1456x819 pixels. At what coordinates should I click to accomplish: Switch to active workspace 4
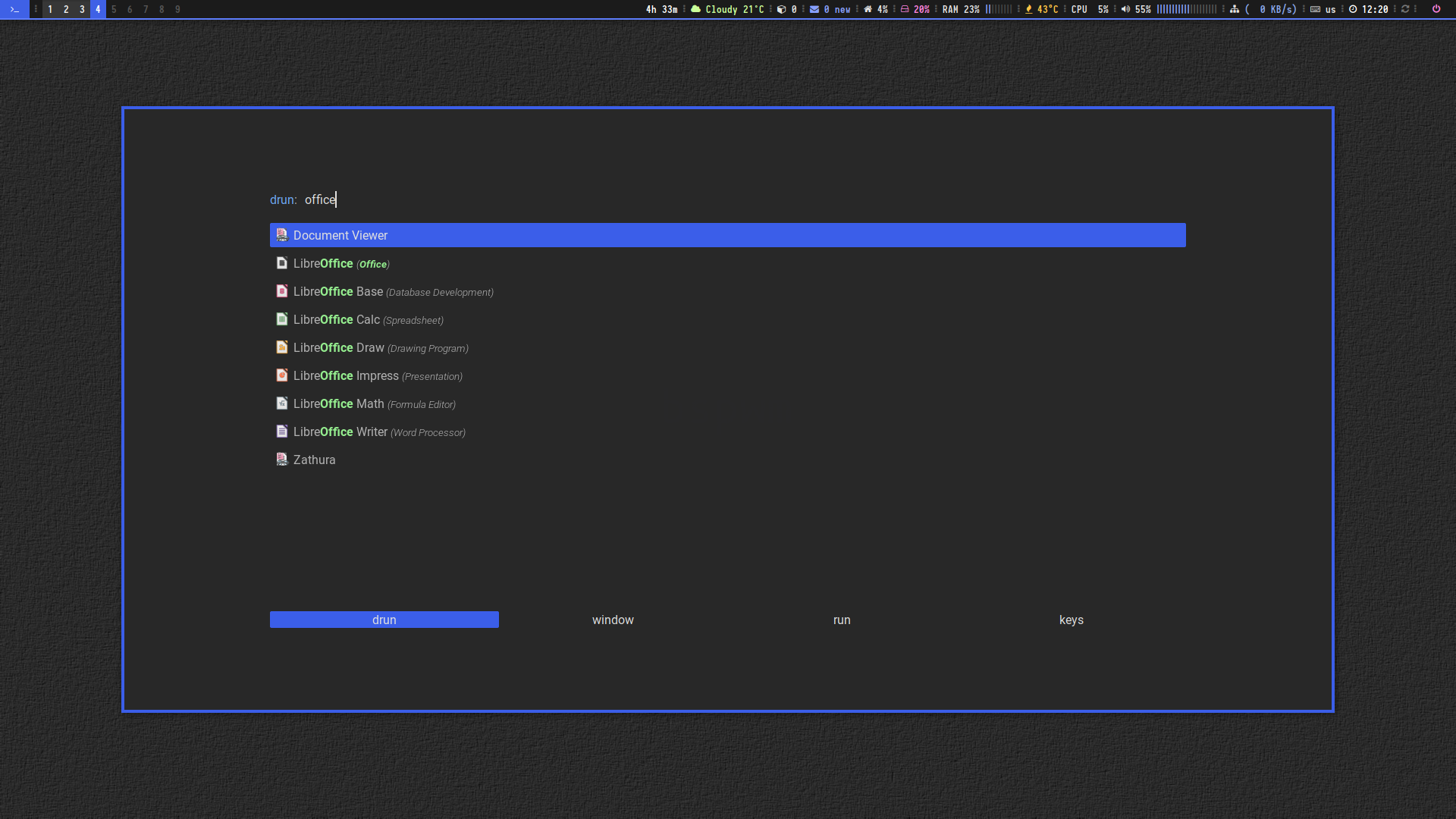point(98,9)
